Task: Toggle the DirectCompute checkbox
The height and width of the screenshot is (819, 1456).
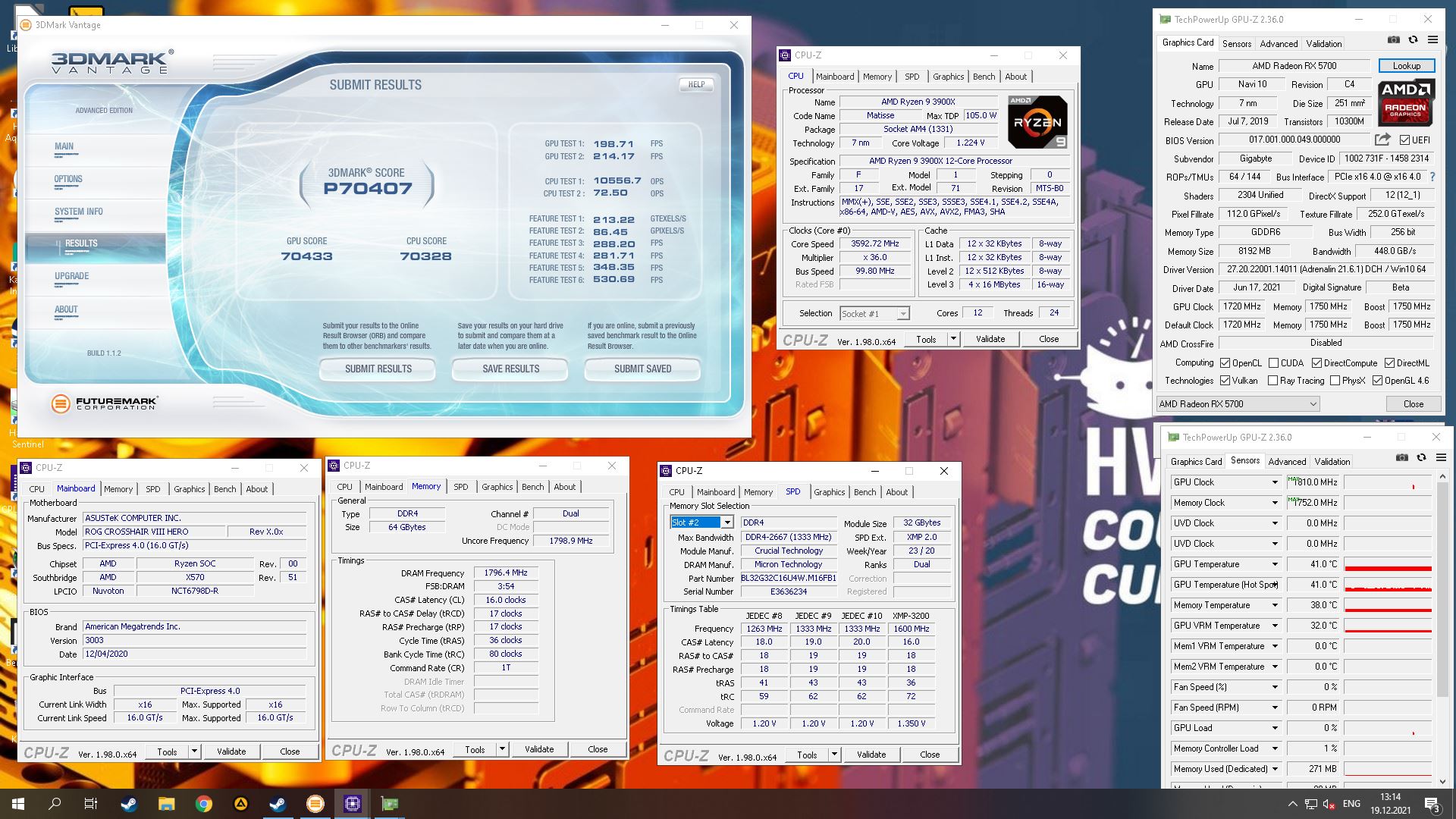Action: point(1316,363)
